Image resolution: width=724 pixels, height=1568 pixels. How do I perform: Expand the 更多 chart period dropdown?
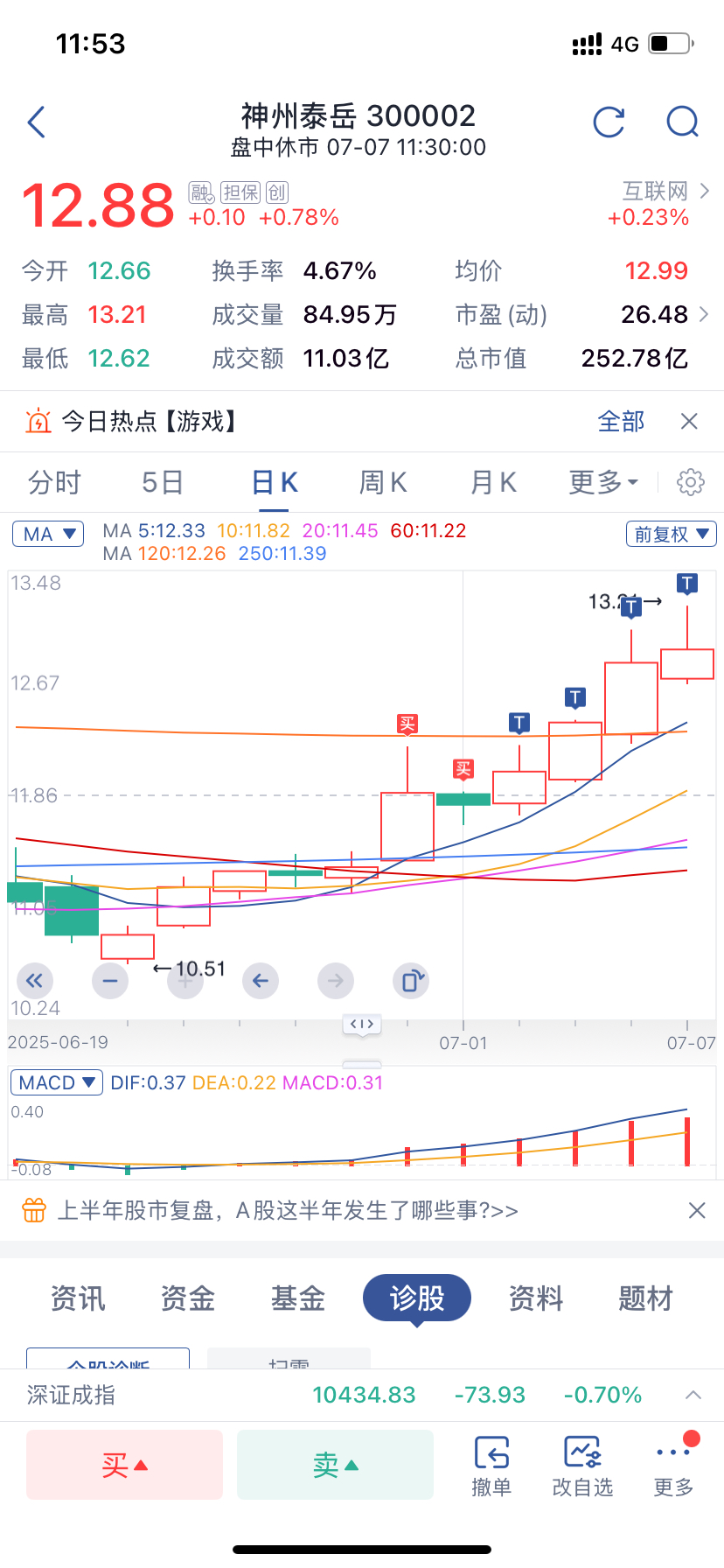604,482
